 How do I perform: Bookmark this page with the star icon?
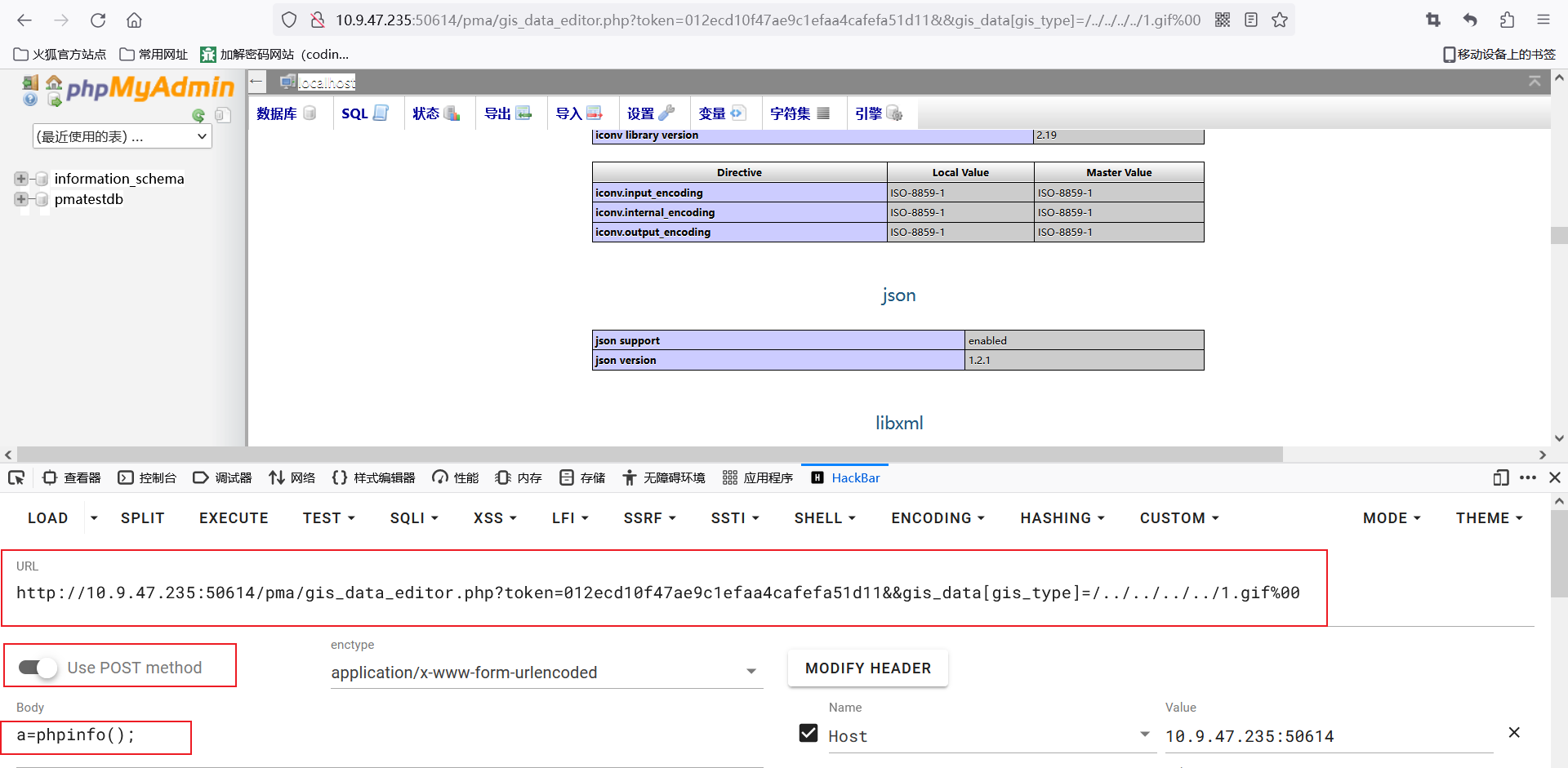tap(1280, 20)
